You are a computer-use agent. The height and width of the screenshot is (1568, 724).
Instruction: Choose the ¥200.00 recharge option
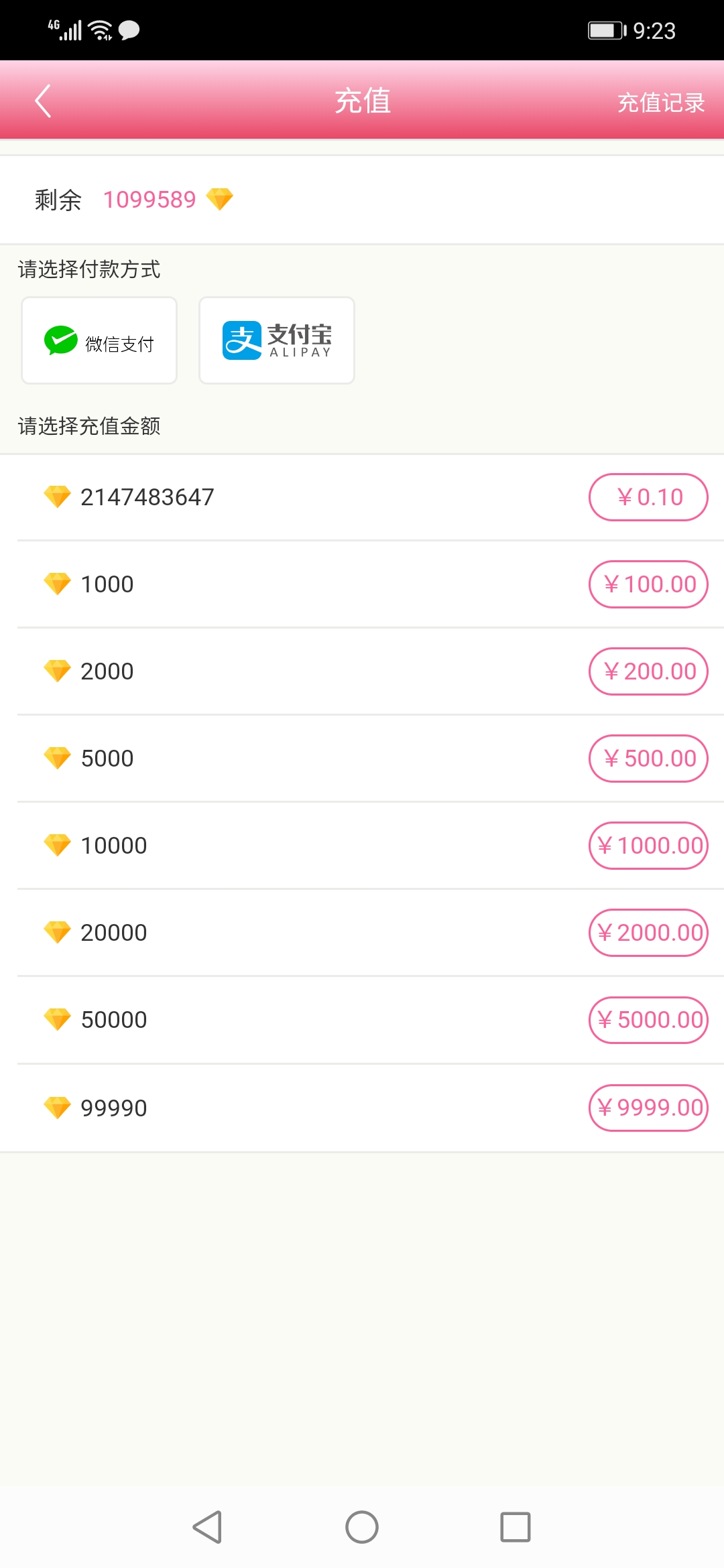click(x=648, y=671)
